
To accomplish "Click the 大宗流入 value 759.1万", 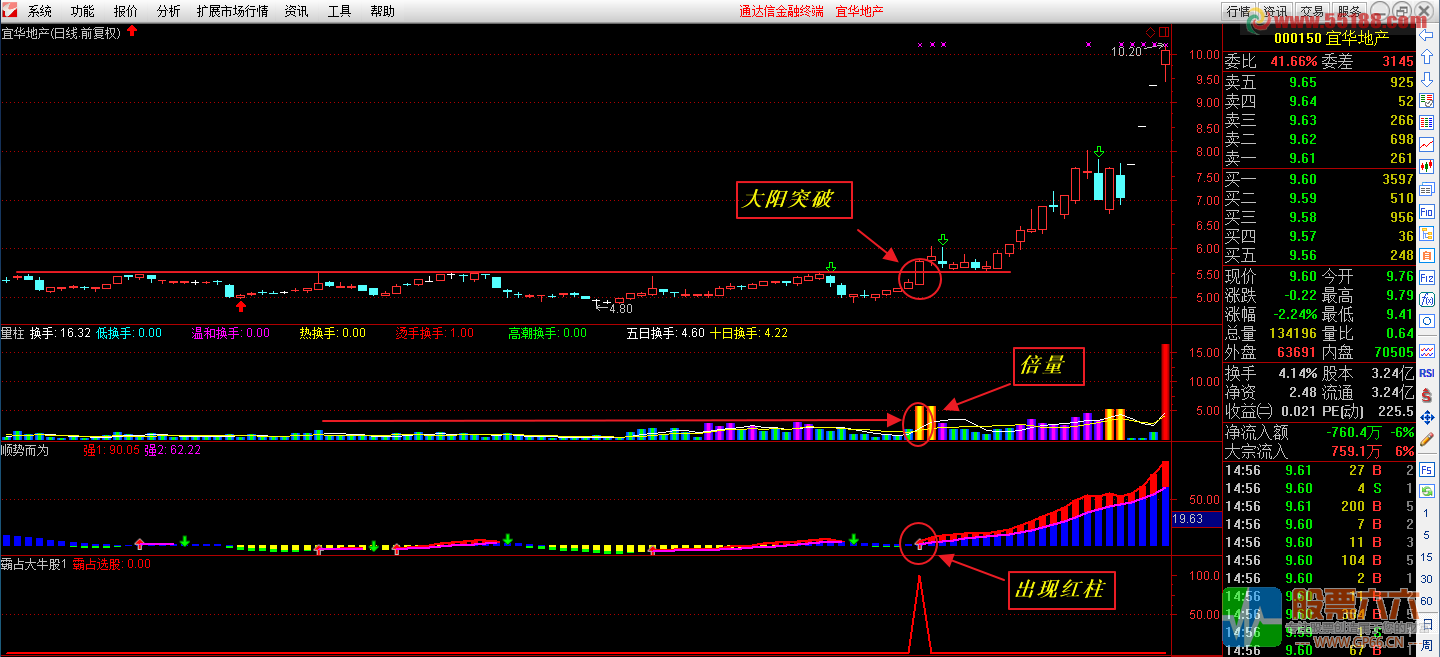I will tap(1354, 451).
